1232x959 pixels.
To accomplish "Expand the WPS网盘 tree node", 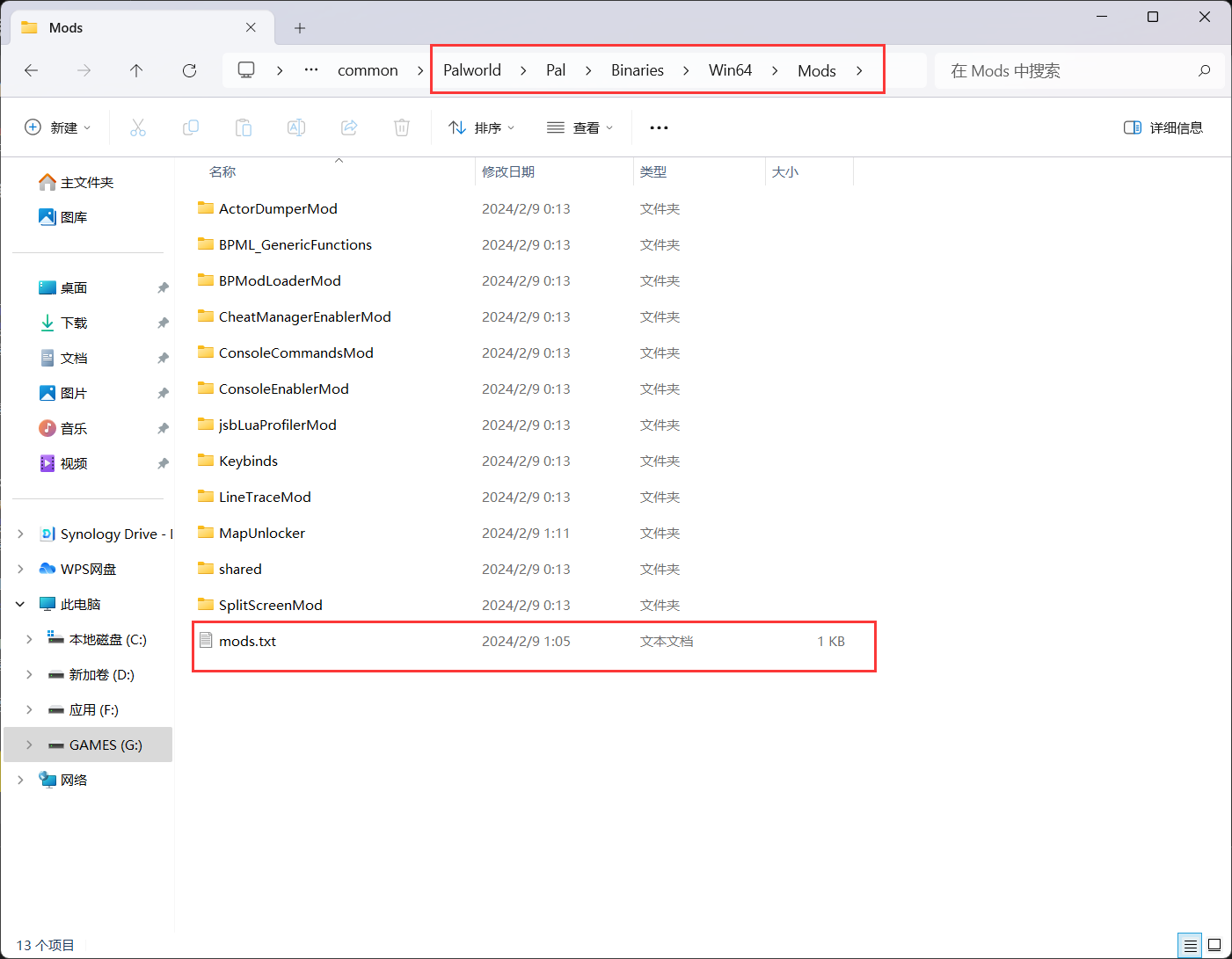I will tap(20, 569).
